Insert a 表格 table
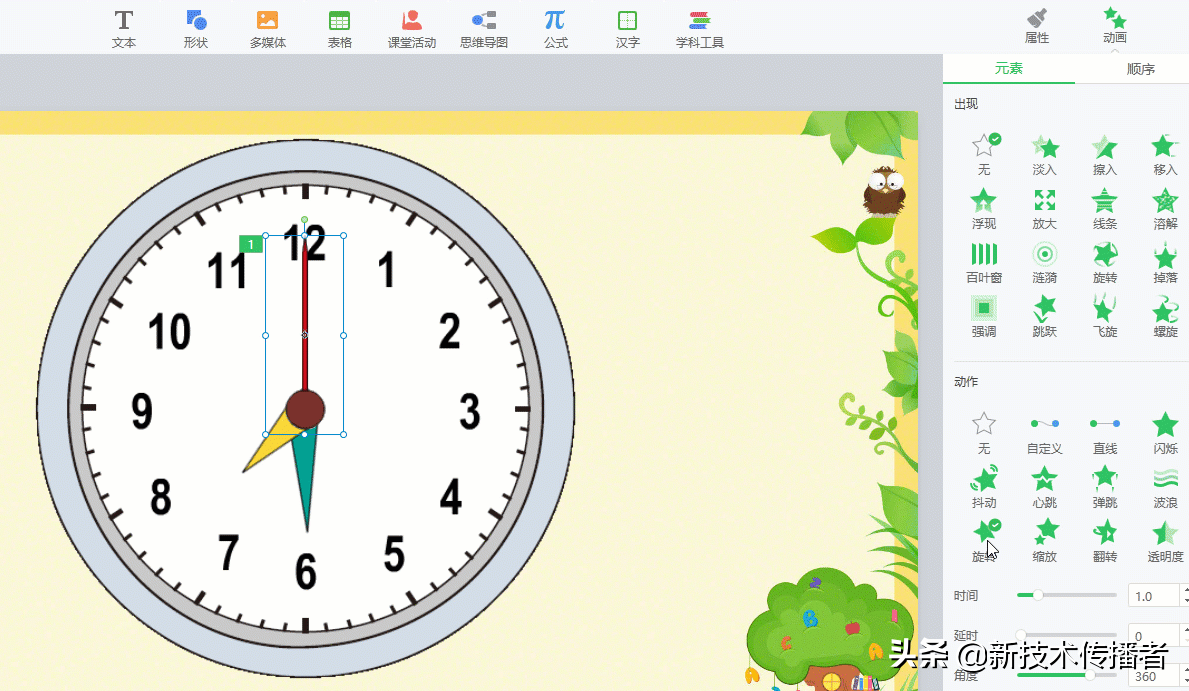The image size is (1189, 691). point(340,29)
